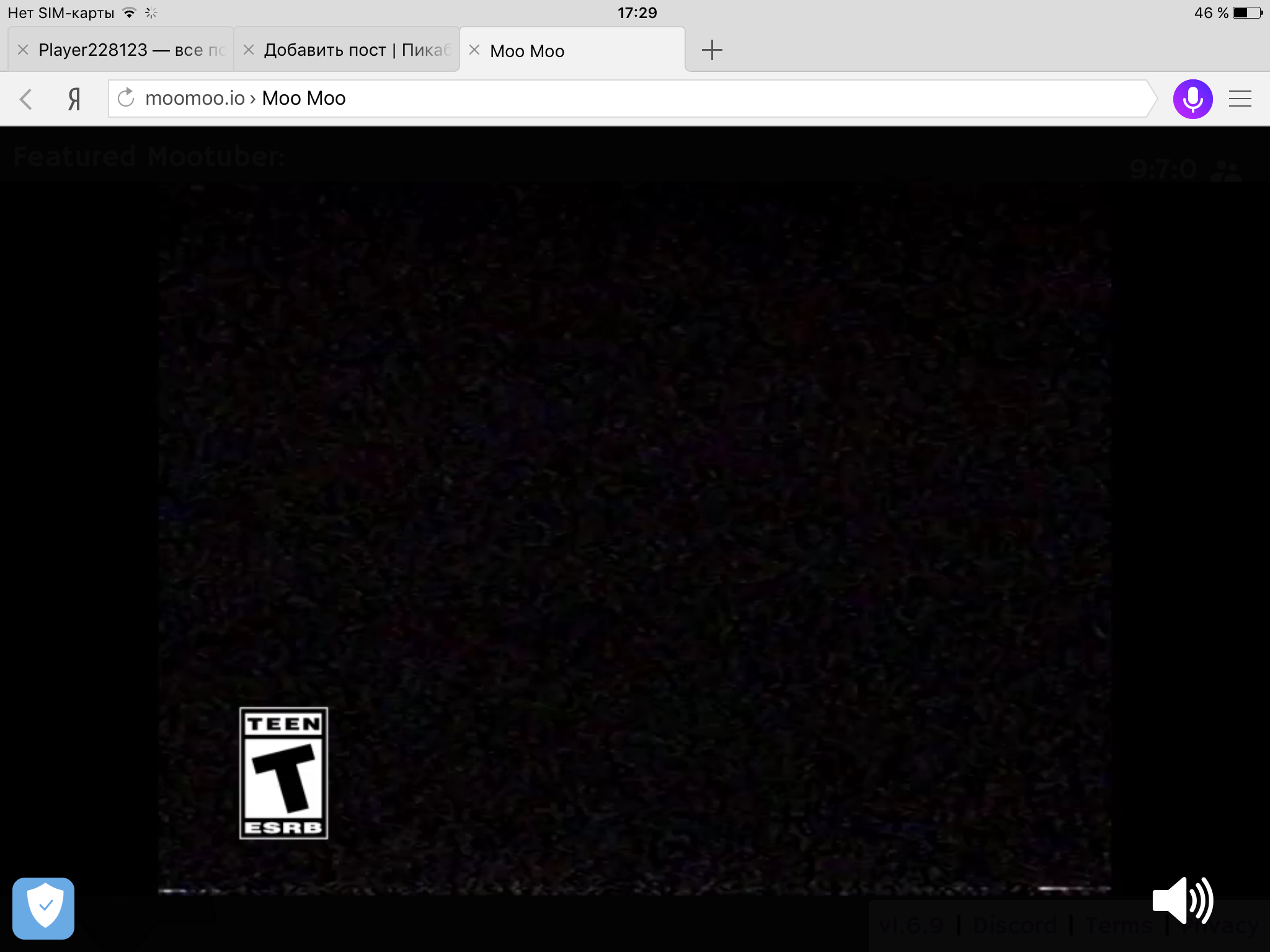The image size is (1270, 952).
Task: Open the browser hamburger menu
Action: [1240, 99]
